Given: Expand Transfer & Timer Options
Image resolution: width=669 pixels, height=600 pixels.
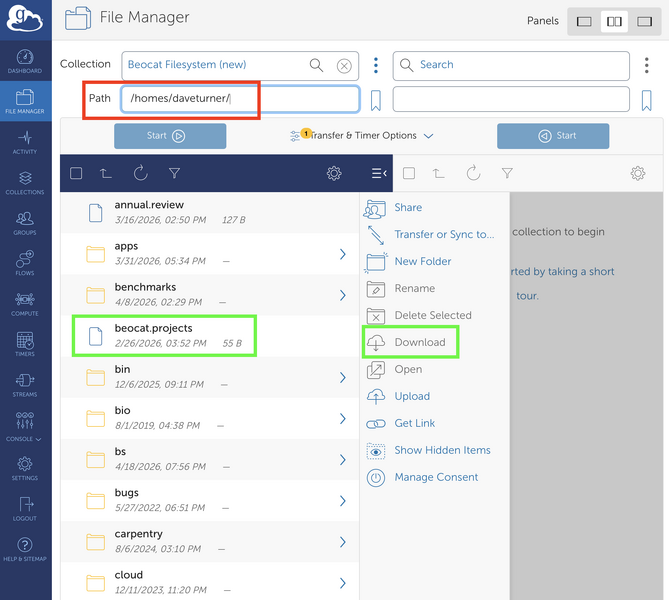Looking at the screenshot, I should (x=364, y=136).
